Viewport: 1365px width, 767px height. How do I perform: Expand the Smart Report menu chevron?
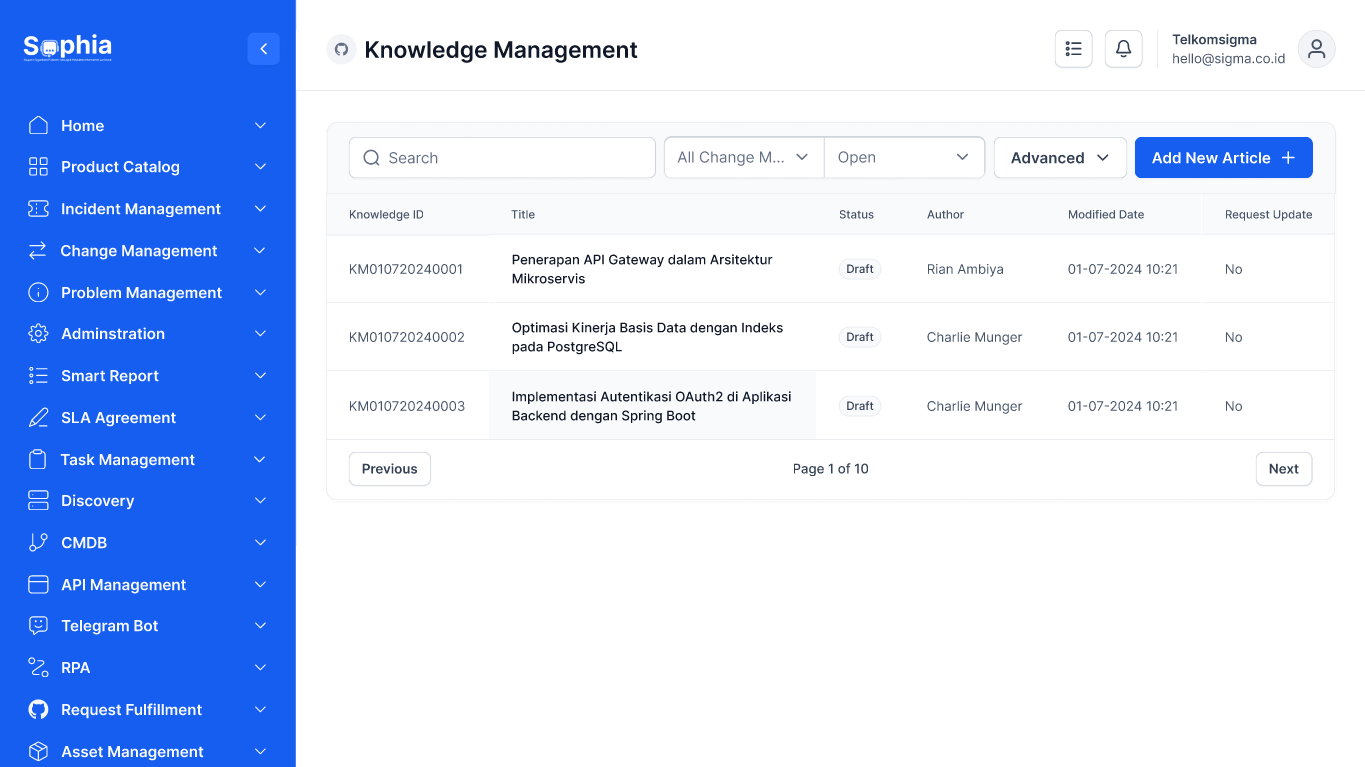pos(260,376)
